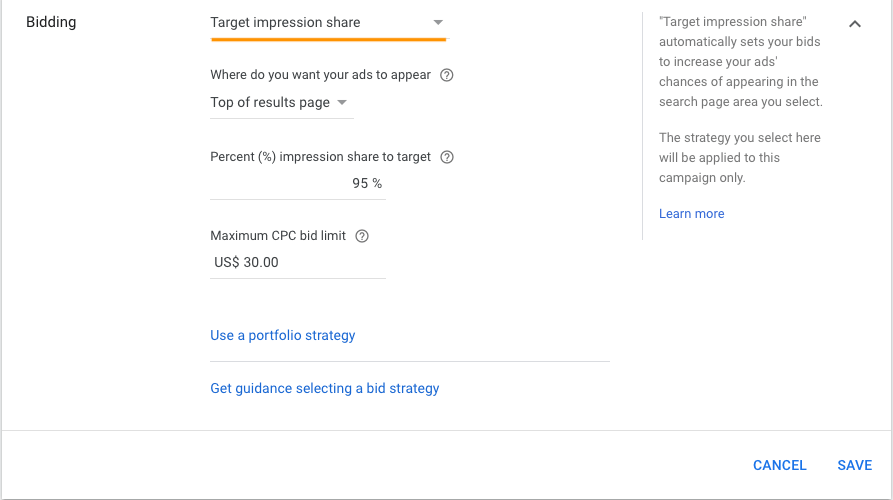893x500 pixels.
Task: Open Use a portfolio strategy link
Action: pos(282,335)
